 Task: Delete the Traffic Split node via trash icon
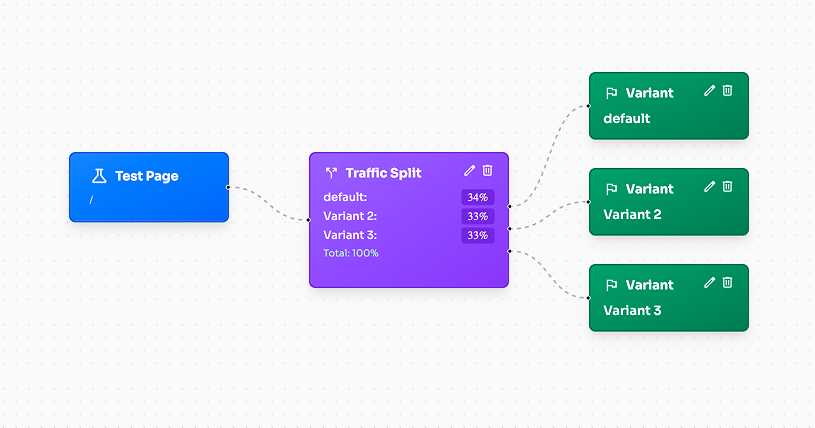click(x=488, y=171)
